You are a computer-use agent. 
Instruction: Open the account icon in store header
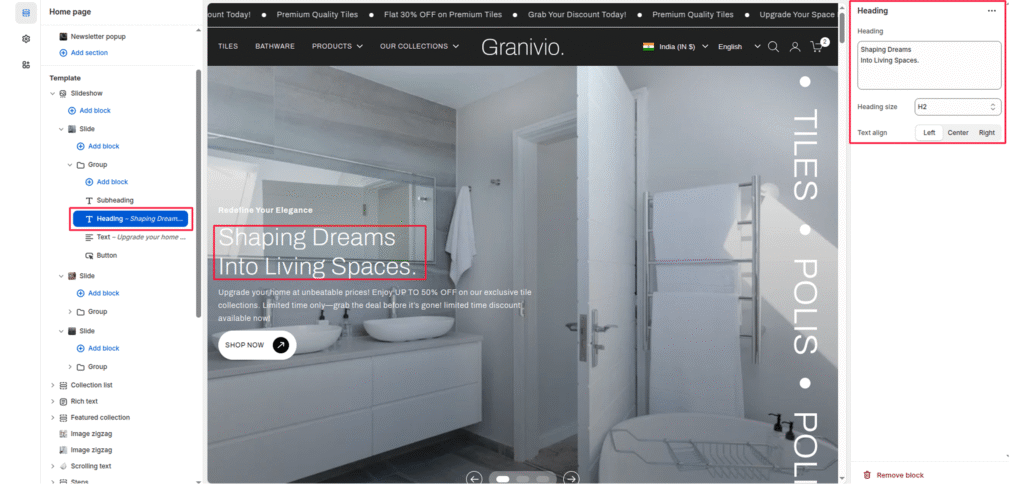click(795, 47)
